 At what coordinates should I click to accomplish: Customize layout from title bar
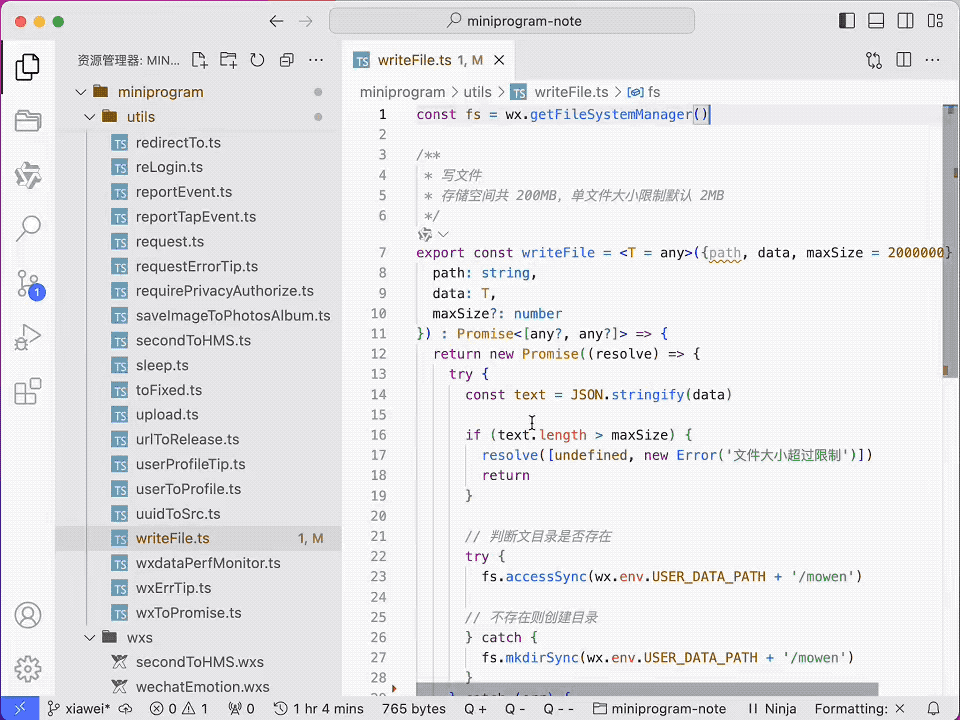point(935,21)
